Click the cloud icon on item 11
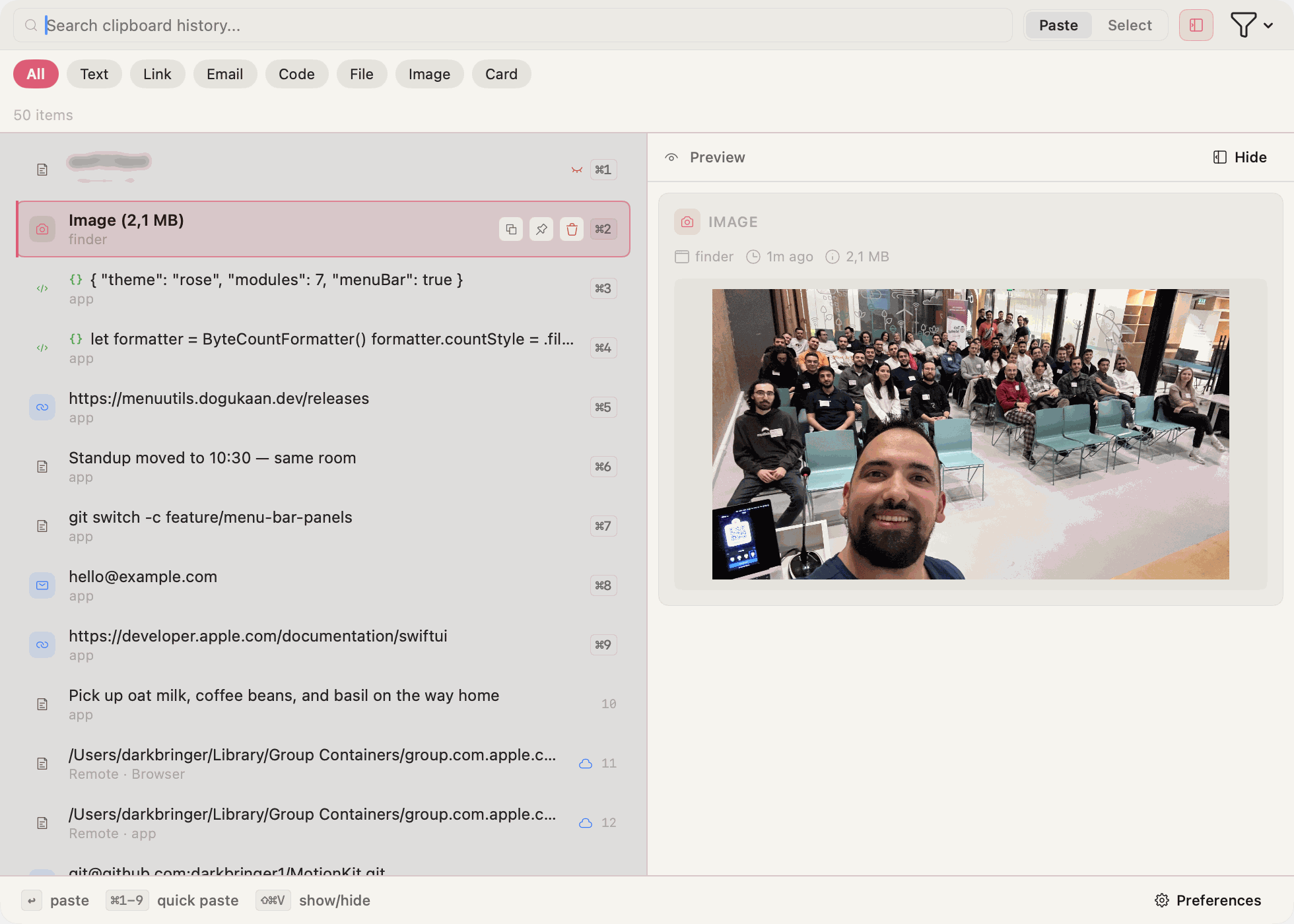Screen dimensions: 1294x924 [586, 764]
